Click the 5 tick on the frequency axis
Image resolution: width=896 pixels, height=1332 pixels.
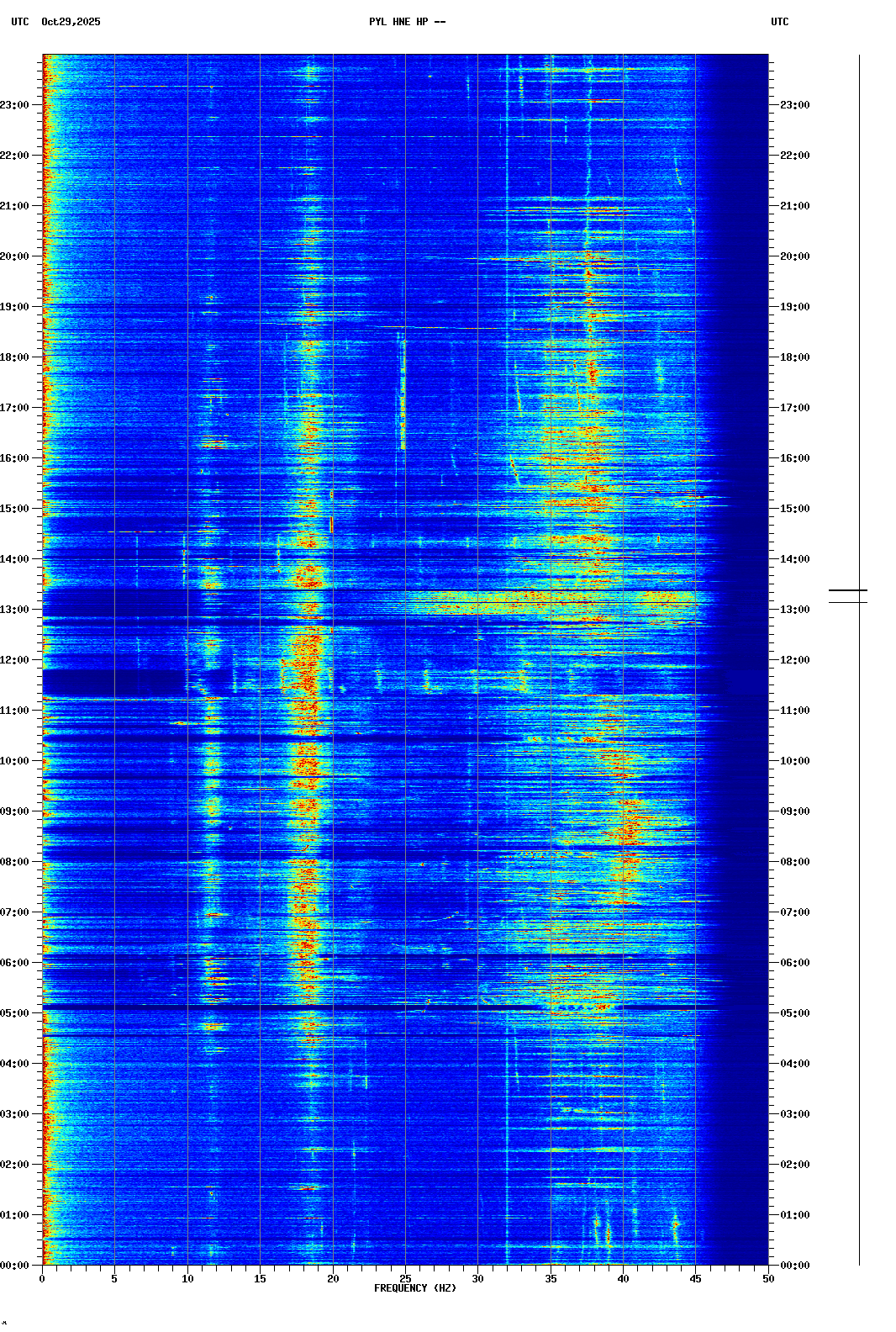pos(114,1278)
